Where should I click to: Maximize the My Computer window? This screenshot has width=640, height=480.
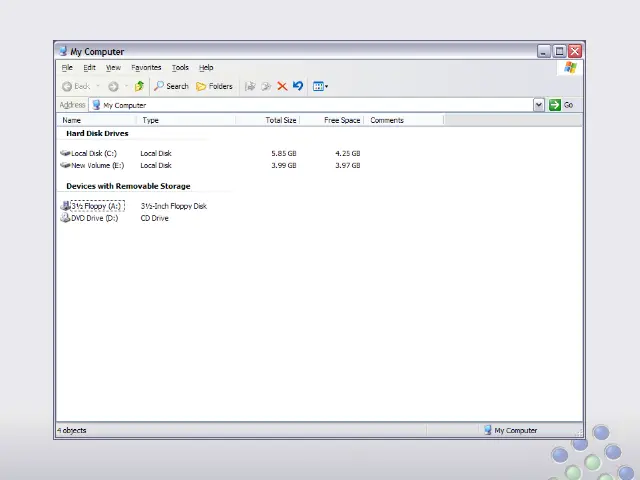click(559, 51)
